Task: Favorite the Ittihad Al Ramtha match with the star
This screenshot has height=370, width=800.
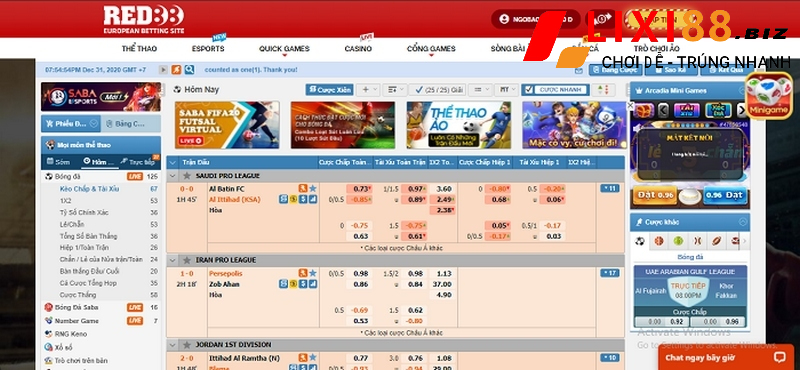Action: [313, 358]
